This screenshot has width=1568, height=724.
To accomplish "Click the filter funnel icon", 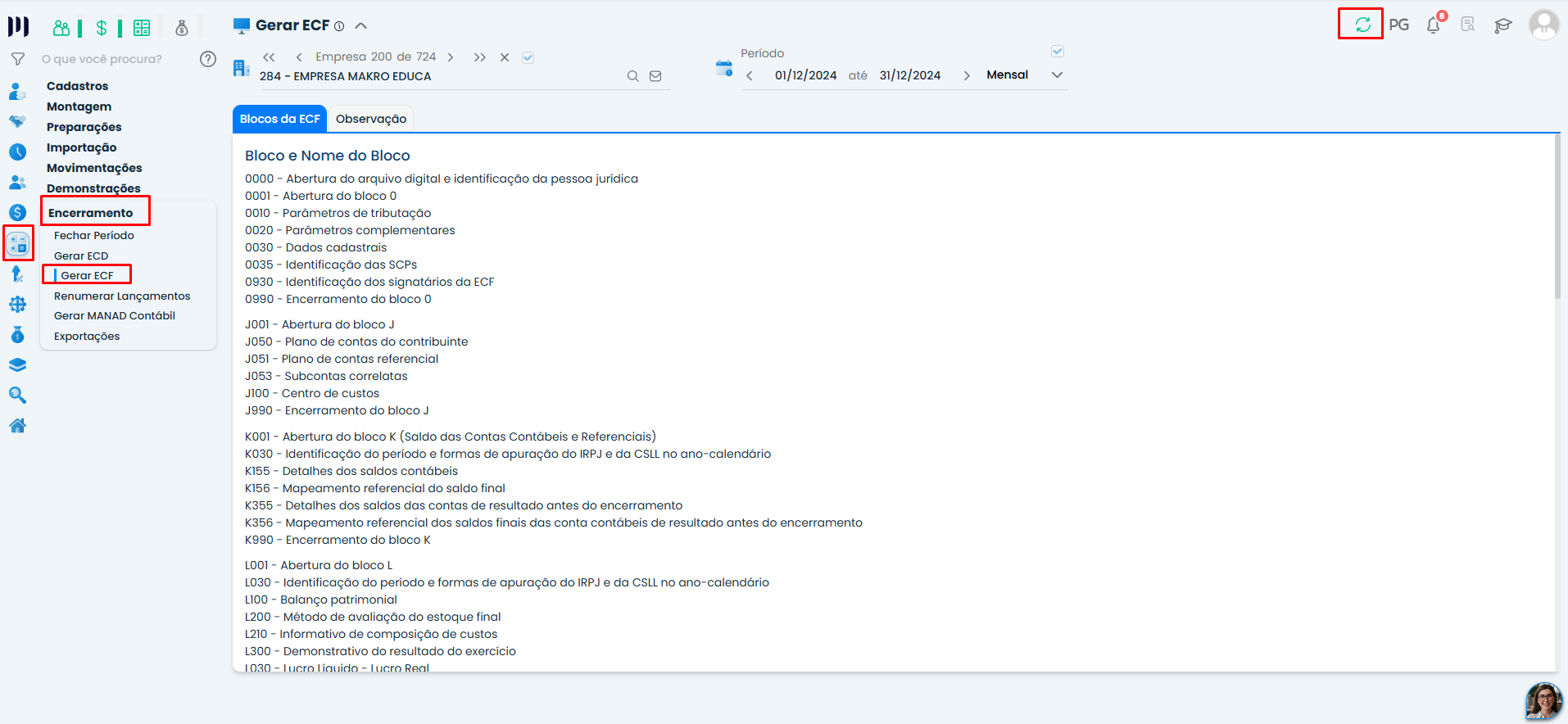I will click(x=17, y=59).
